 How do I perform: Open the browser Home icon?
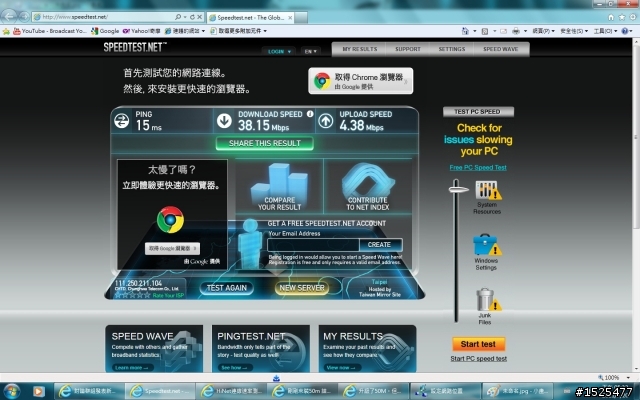pyautogui.click(x=611, y=17)
